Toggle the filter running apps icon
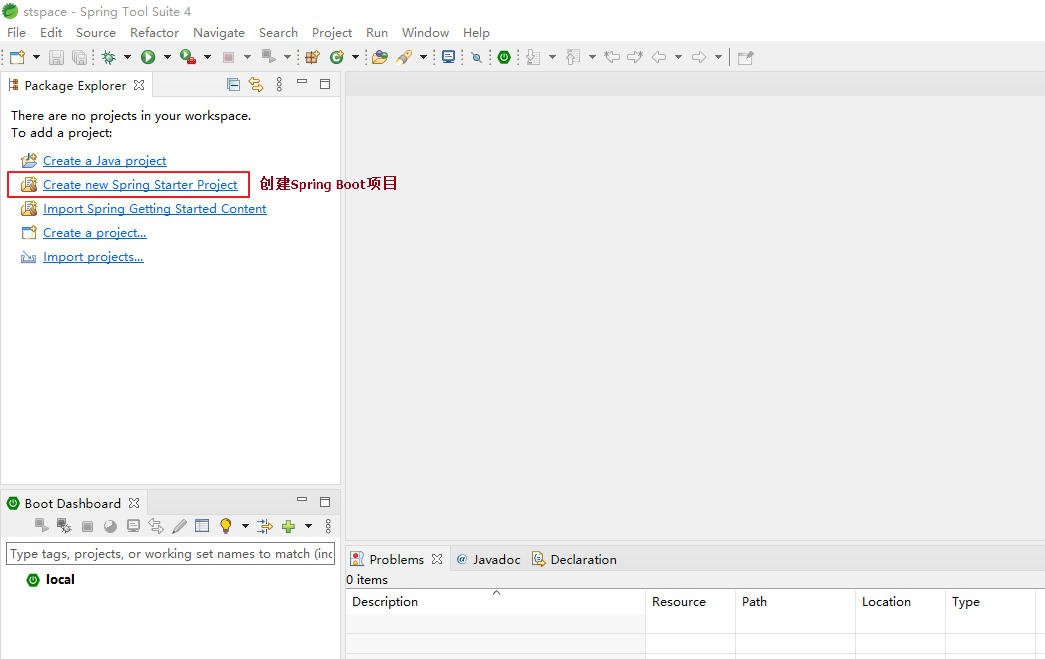Screen dimensions: 1045x659 [265, 525]
